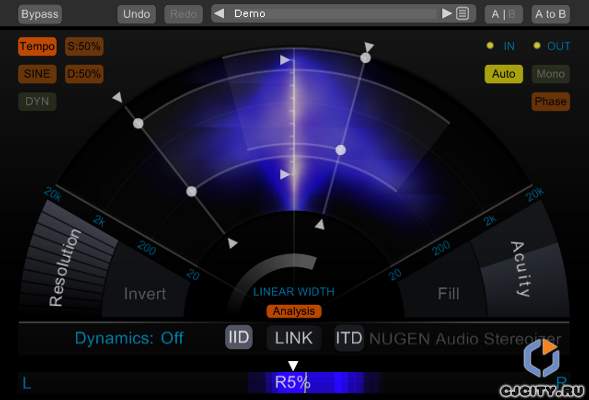Switch A|B comparison
This screenshot has height=400, width=589.
click(x=503, y=14)
